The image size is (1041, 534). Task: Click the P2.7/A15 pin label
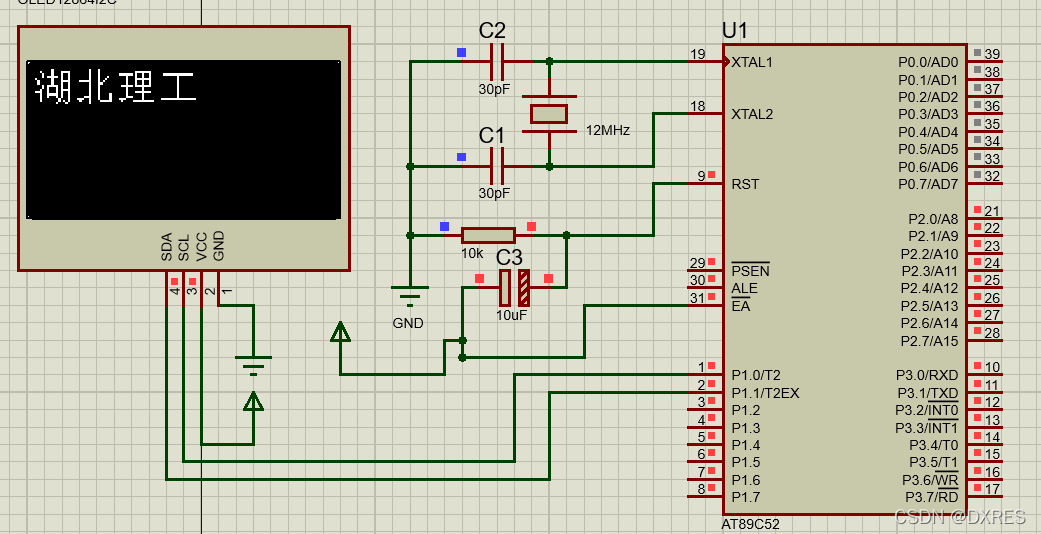(929, 341)
